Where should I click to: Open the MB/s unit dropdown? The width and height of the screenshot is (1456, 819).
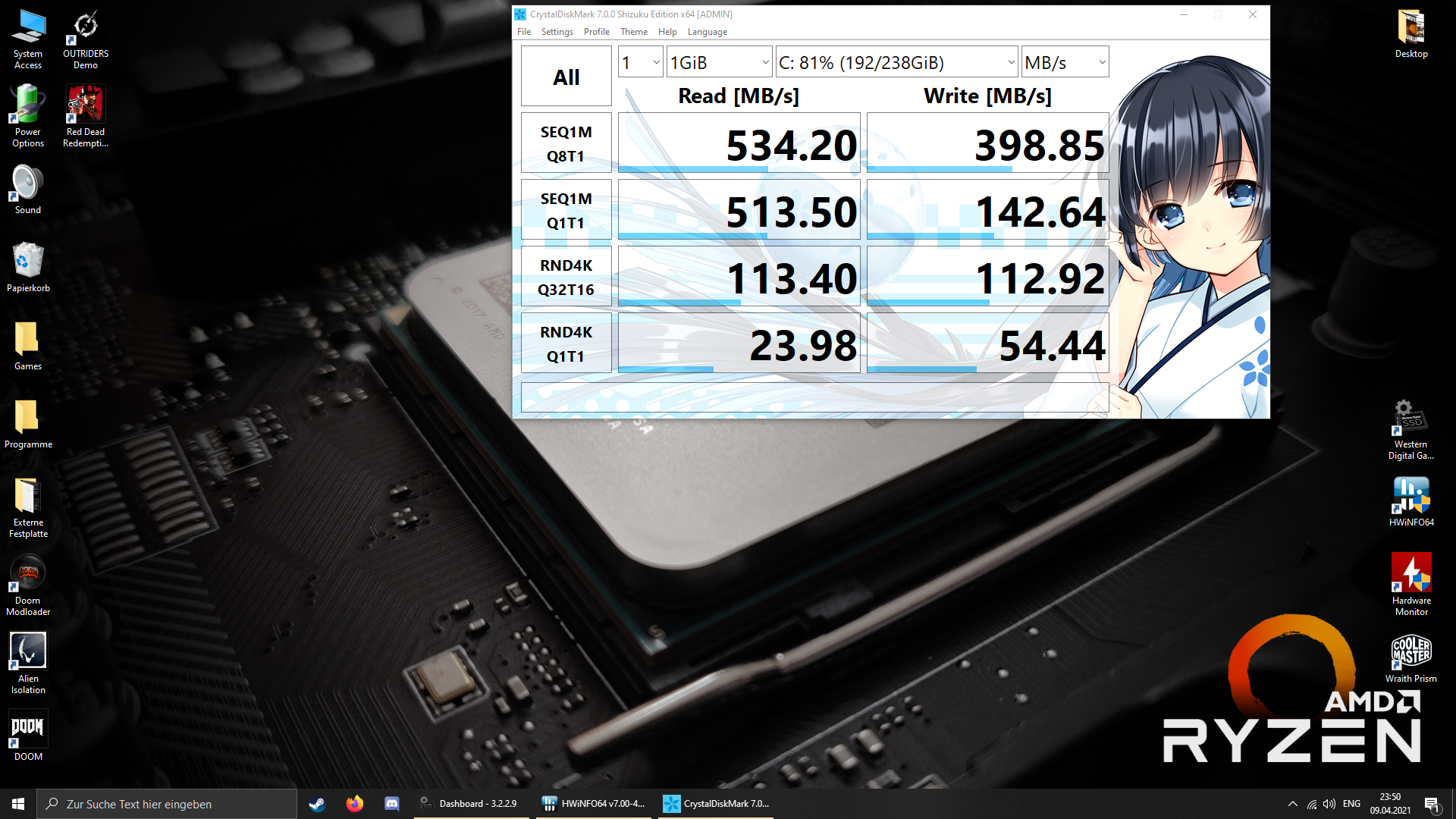pos(1065,62)
